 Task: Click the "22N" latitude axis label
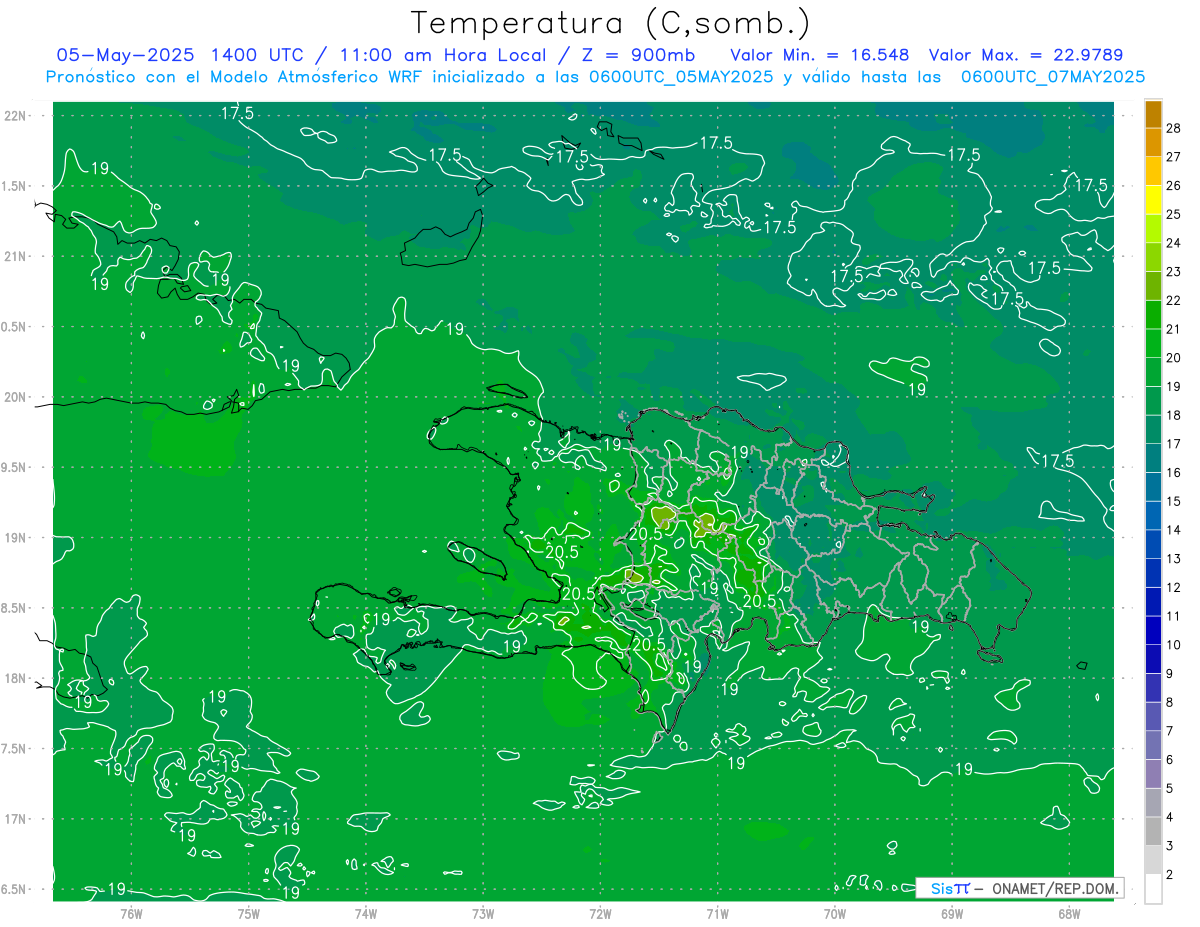pos(15,115)
